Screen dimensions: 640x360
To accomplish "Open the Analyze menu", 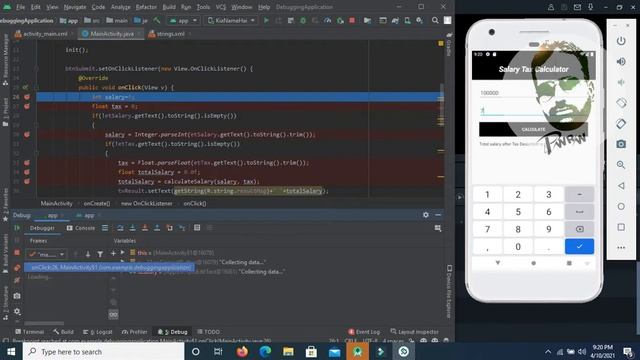I will pos(120,7).
